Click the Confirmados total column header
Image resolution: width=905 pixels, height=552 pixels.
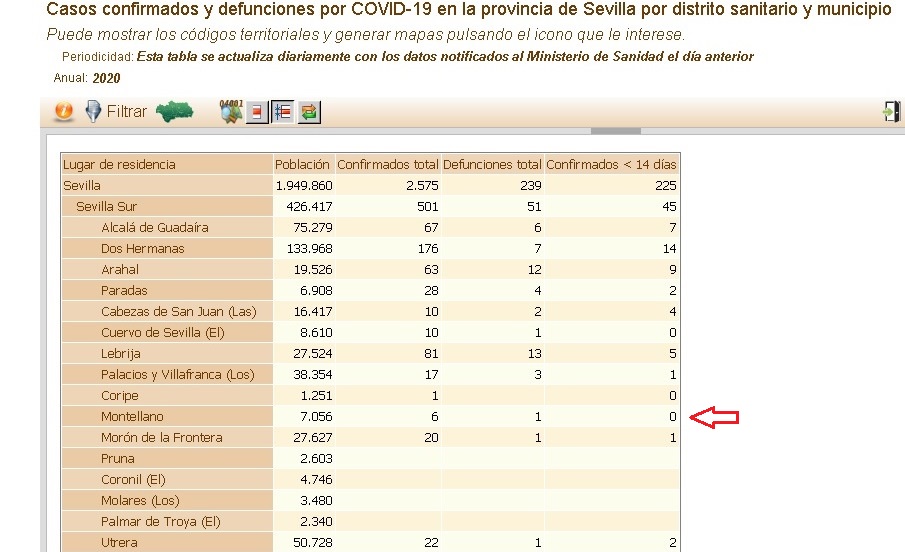coord(387,164)
